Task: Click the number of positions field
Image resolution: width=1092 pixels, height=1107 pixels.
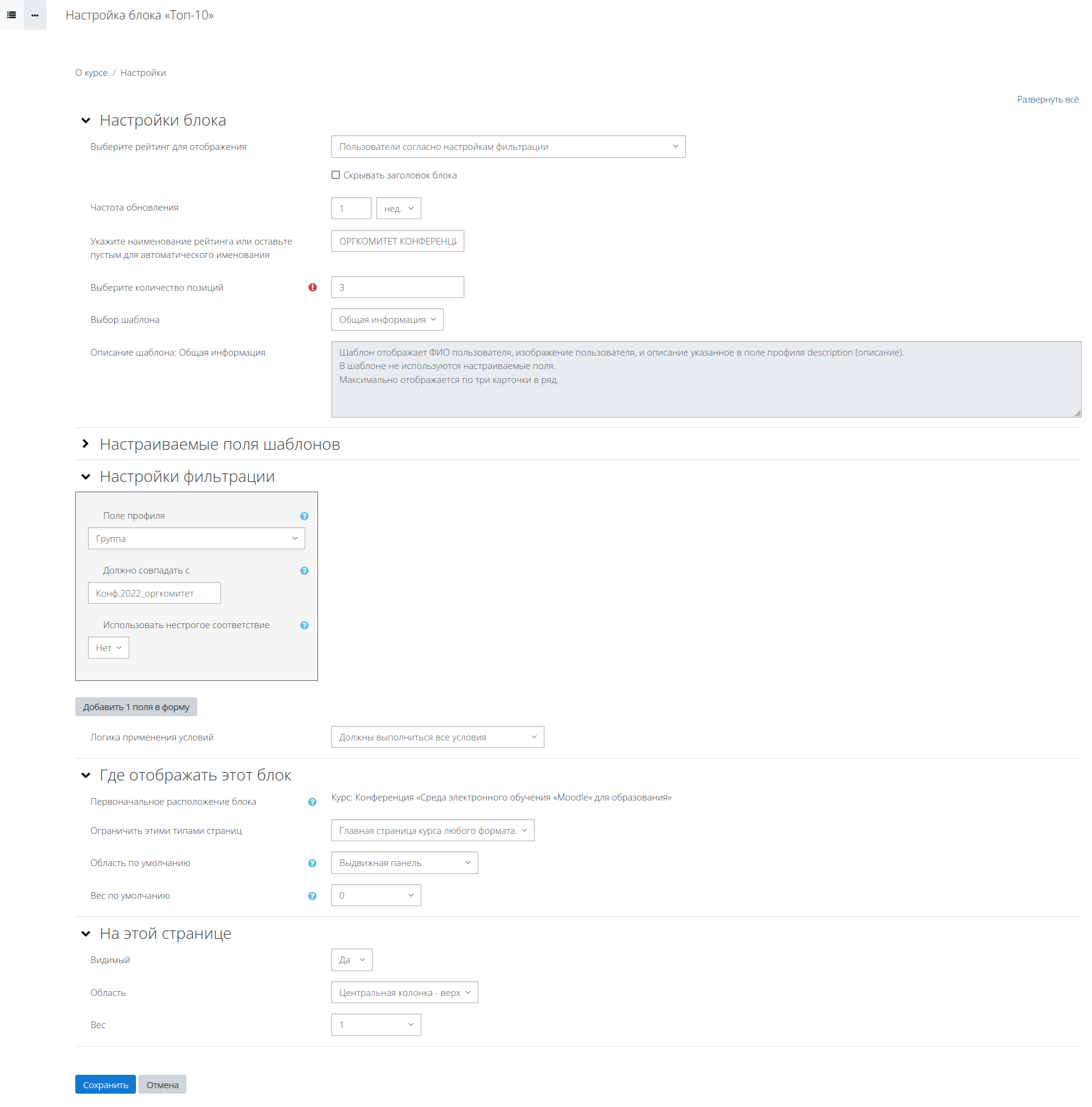Action: pyautogui.click(x=398, y=287)
